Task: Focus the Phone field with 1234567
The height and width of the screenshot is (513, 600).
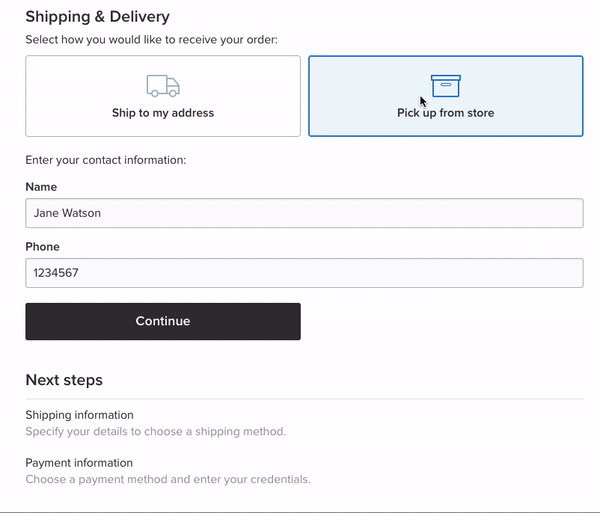Action: coord(305,273)
